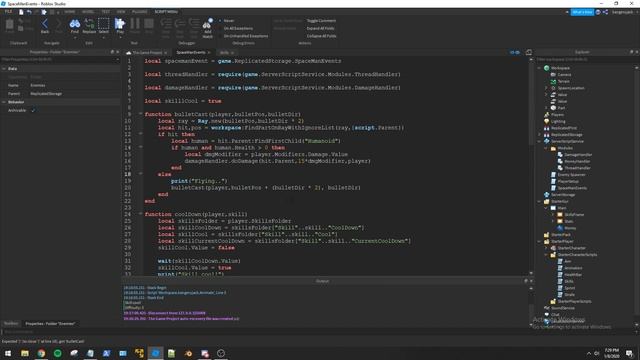The height and width of the screenshot is (360, 640).
Task: Click the Back navigation arrow
Action: [45, 24]
